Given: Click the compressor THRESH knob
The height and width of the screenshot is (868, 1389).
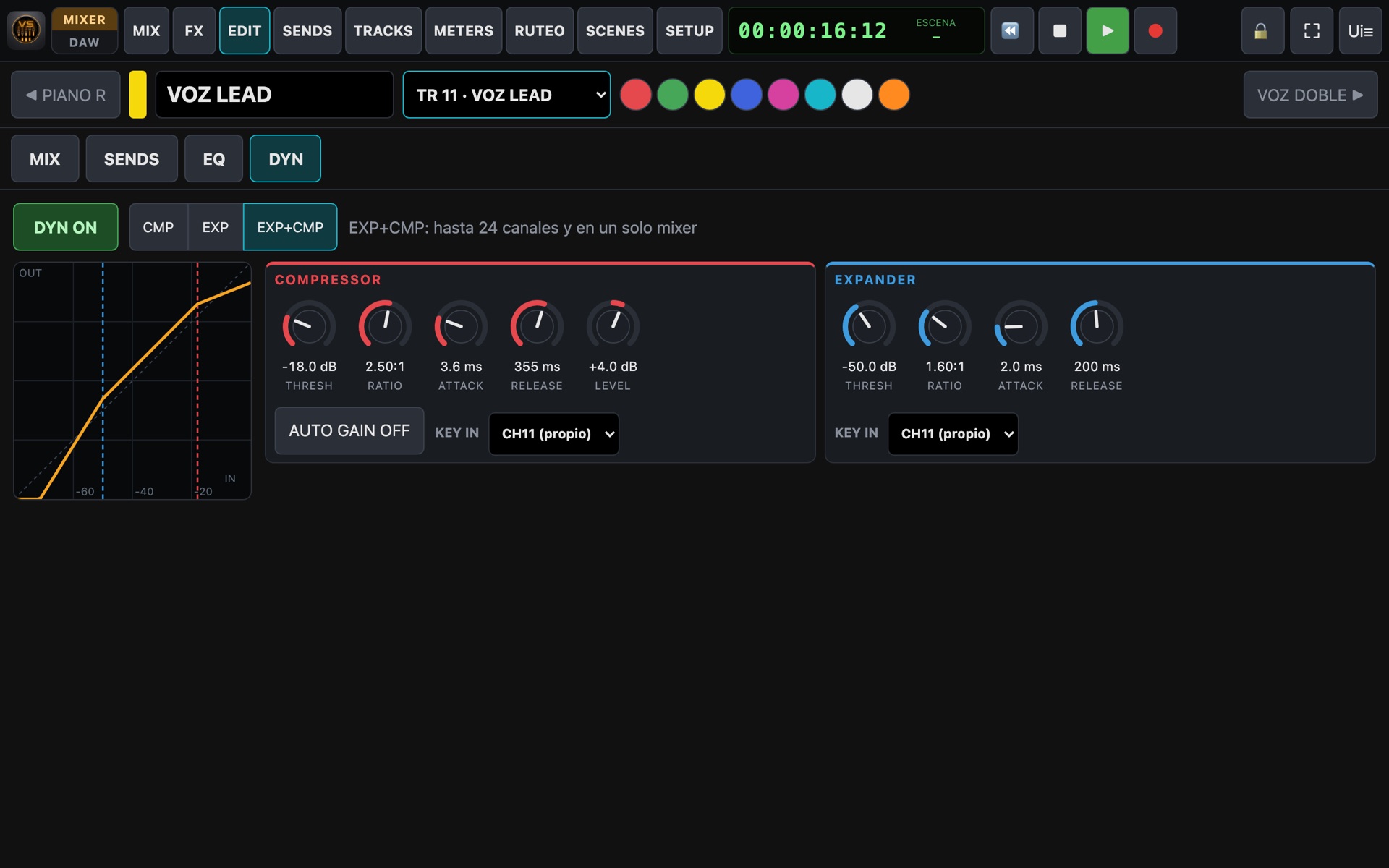Looking at the screenshot, I should coord(309,326).
